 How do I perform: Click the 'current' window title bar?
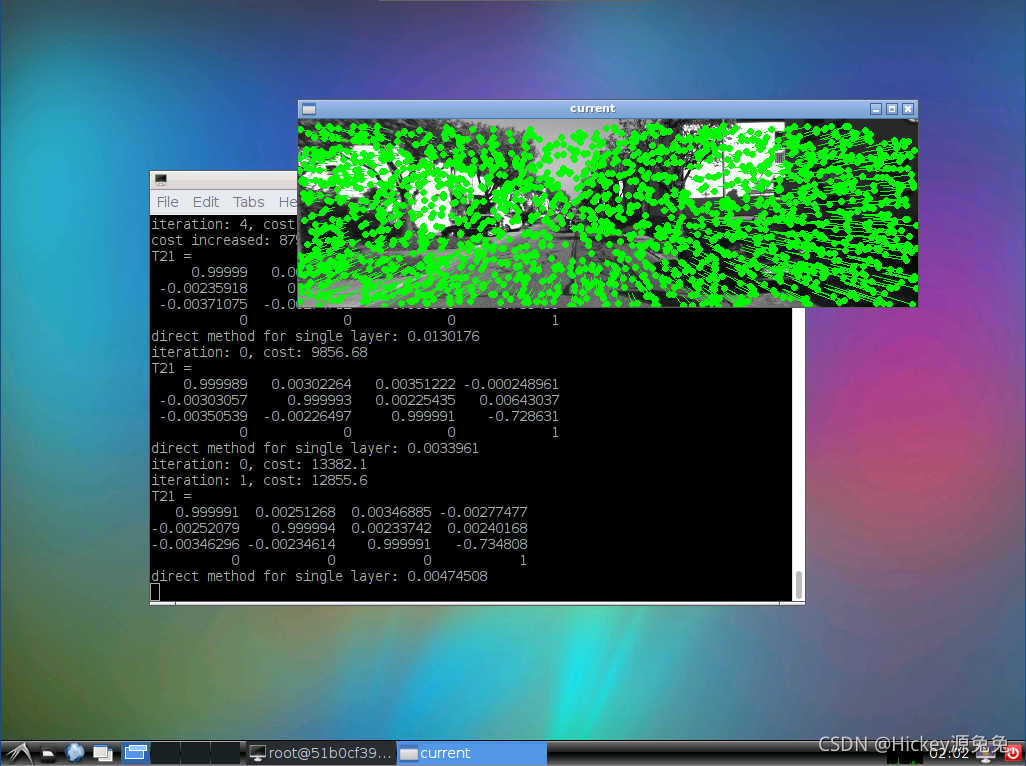pyautogui.click(x=592, y=109)
